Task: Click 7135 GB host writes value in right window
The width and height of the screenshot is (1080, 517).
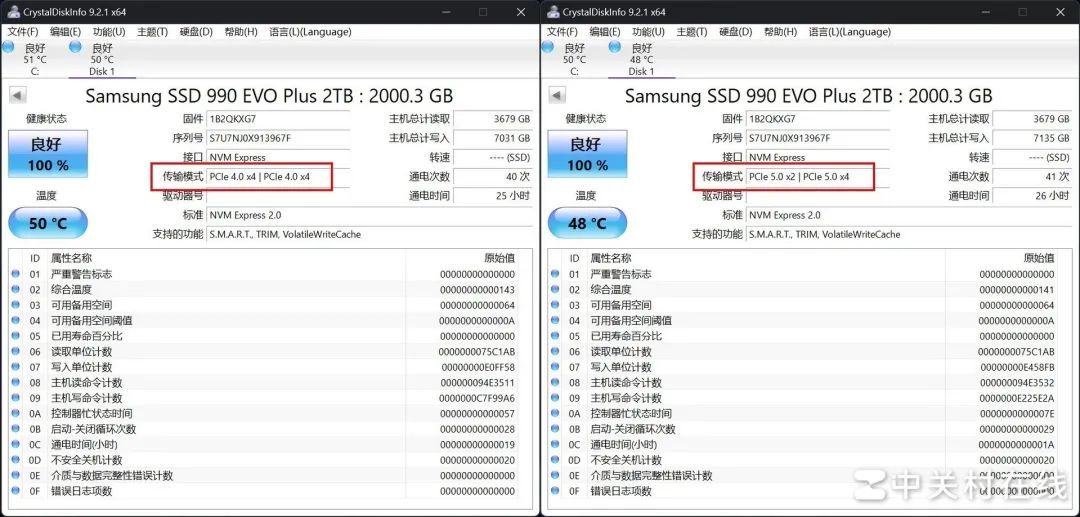Action: (x=1032, y=138)
